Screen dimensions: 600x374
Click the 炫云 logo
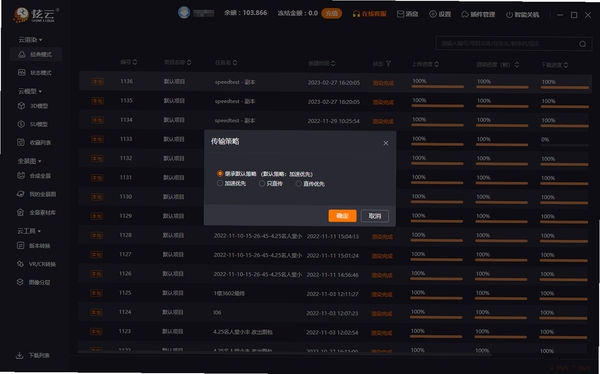pos(36,15)
